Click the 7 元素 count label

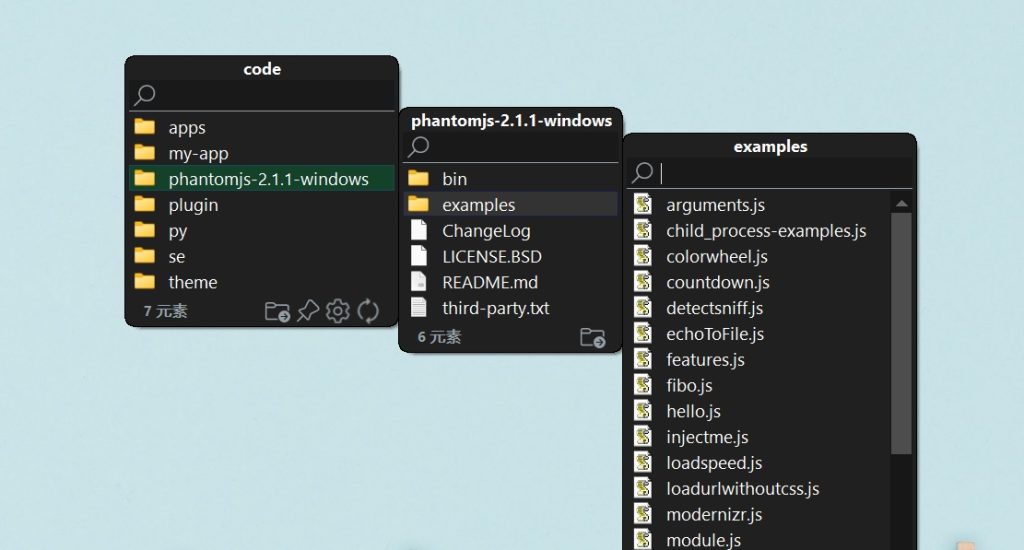pyautogui.click(x=165, y=311)
